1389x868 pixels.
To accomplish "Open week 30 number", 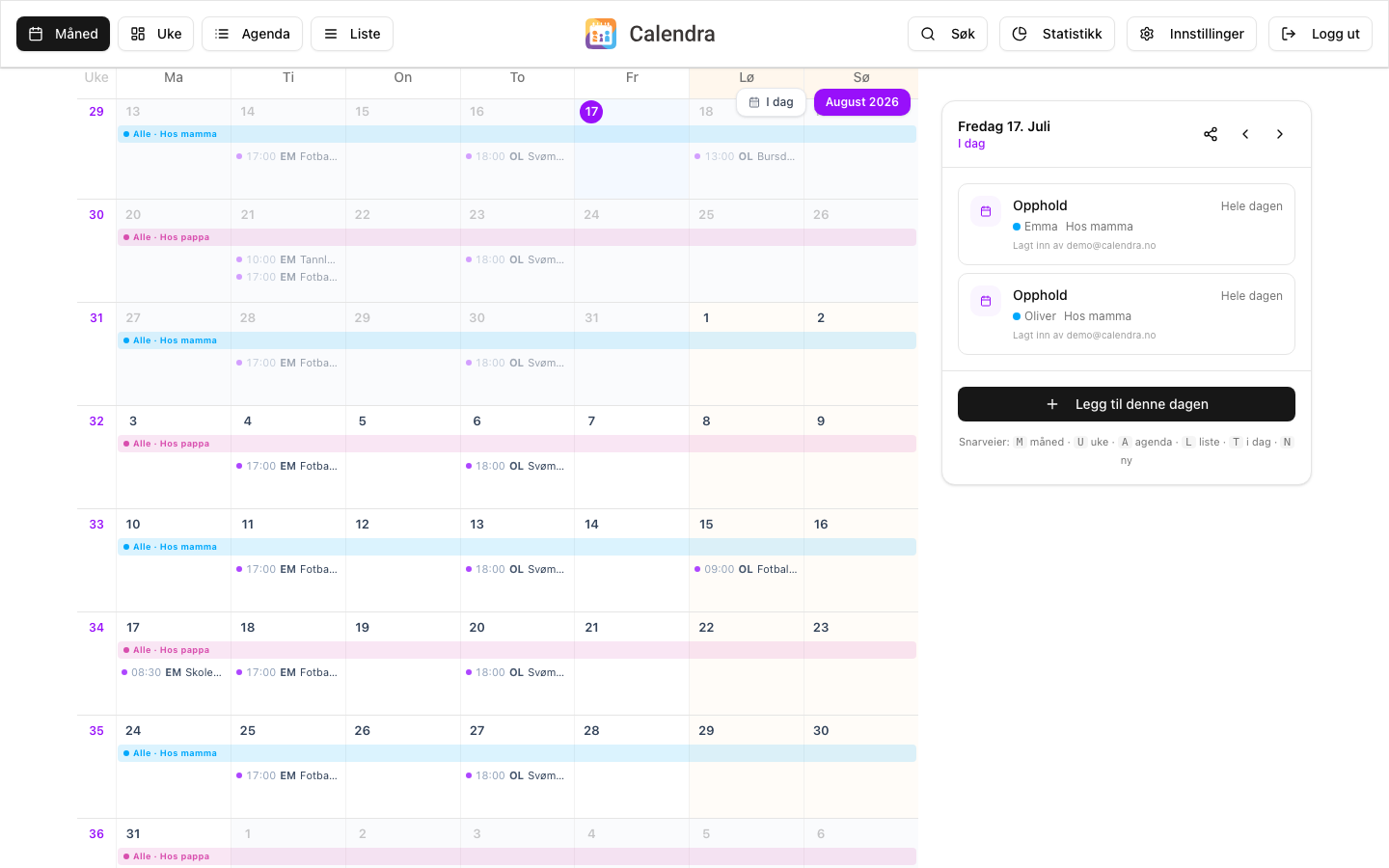I will point(96,215).
